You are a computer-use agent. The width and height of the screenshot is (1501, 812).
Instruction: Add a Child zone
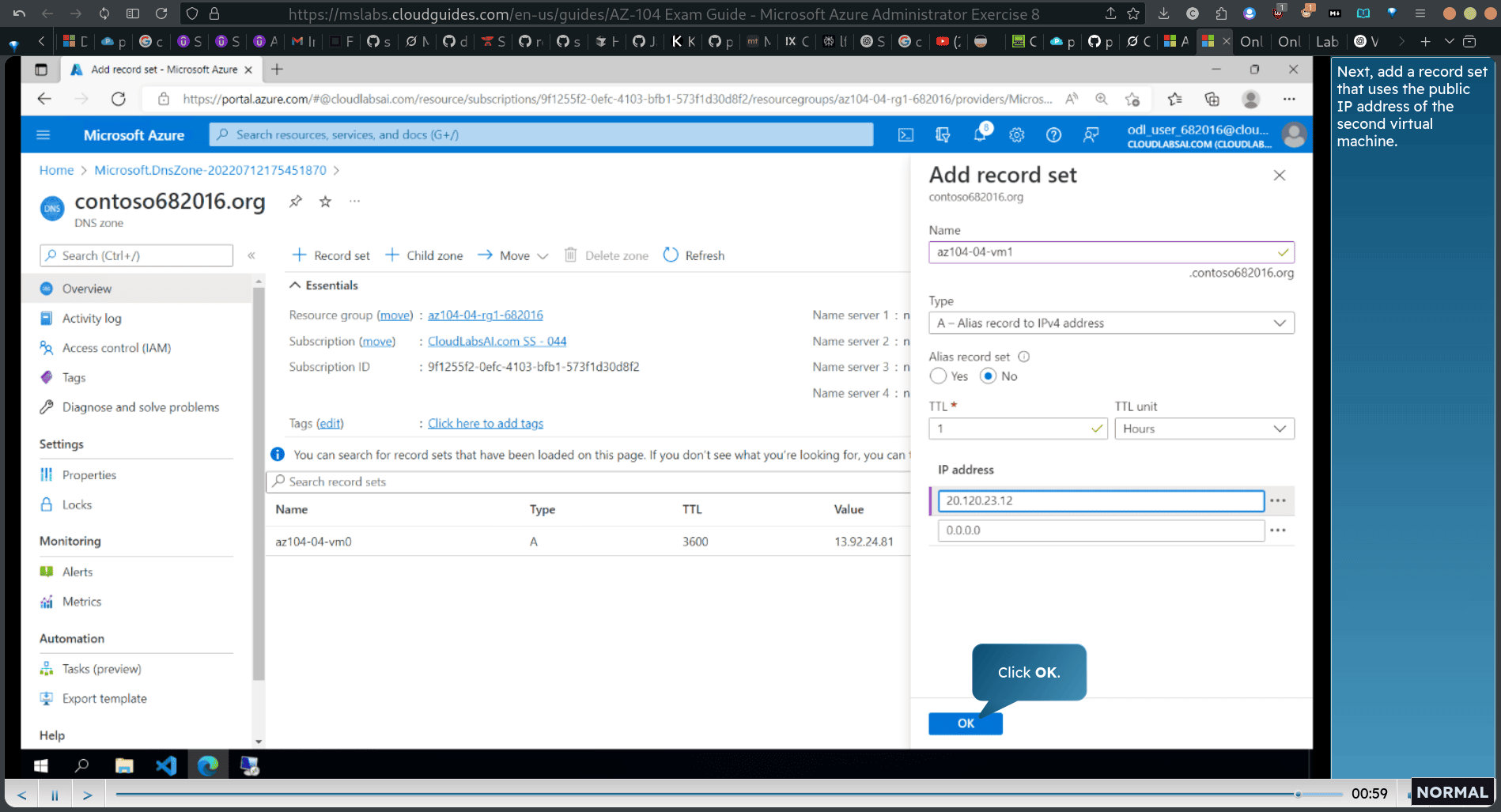pos(424,255)
